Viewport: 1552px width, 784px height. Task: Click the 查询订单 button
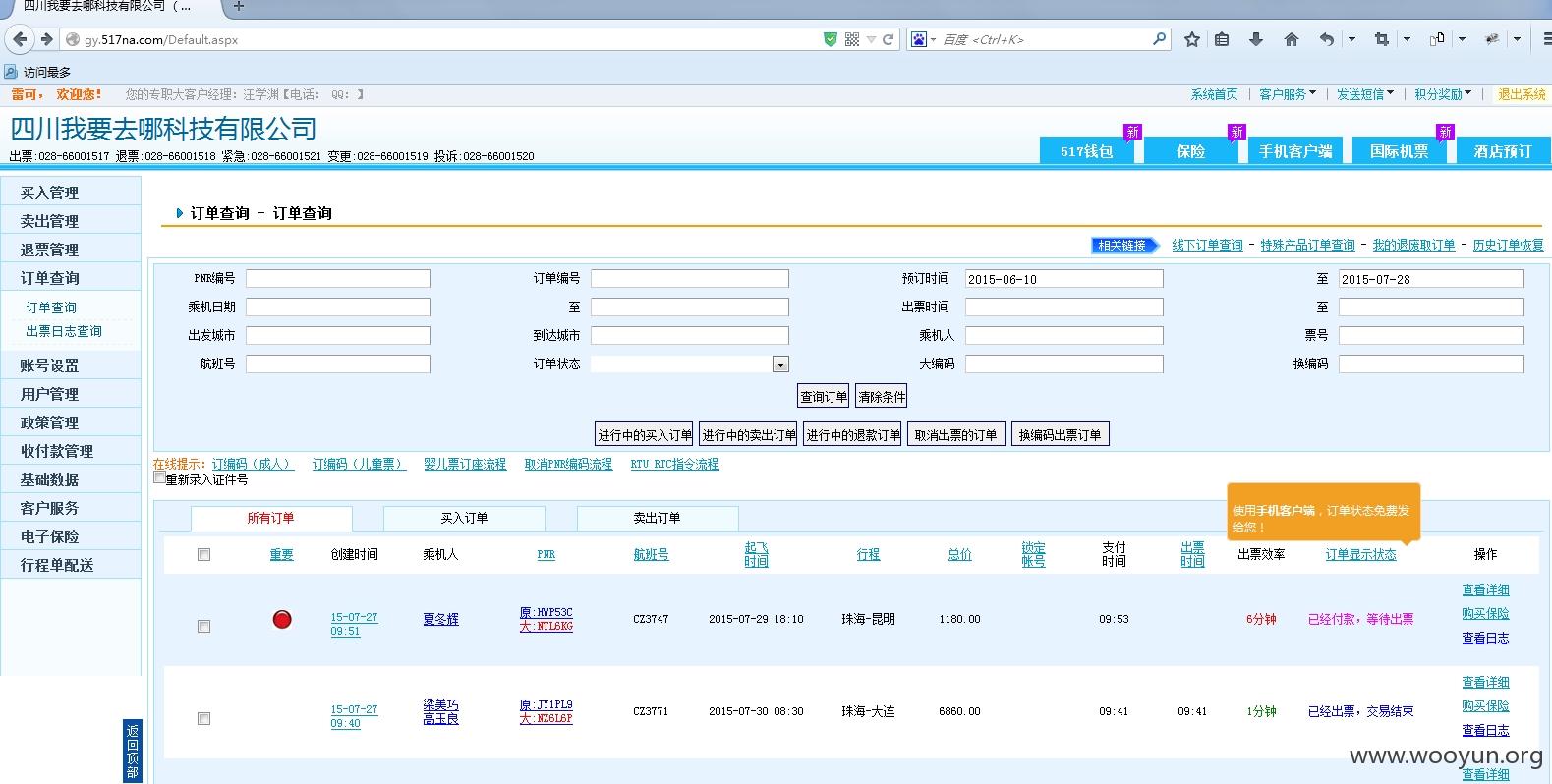(x=823, y=396)
